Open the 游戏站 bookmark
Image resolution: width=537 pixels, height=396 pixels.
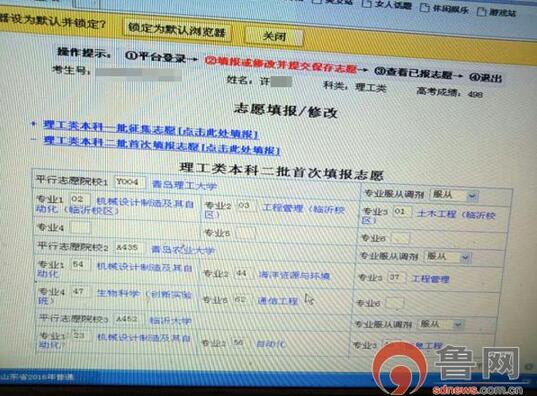496,12
